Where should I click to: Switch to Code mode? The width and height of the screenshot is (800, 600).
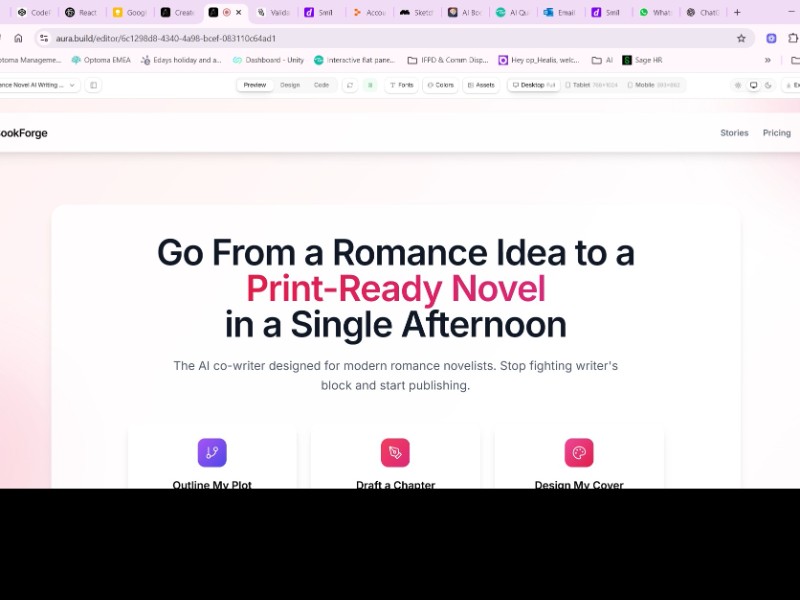point(321,85)
